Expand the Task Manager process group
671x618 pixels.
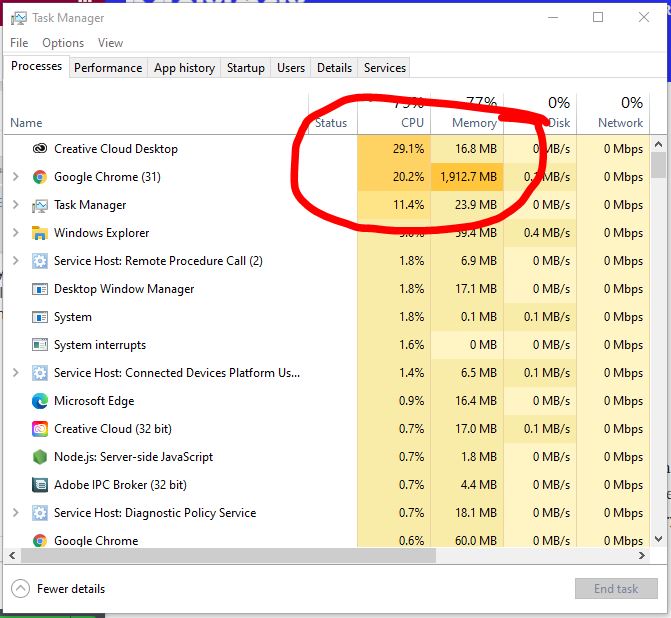(x=16, y=205)
